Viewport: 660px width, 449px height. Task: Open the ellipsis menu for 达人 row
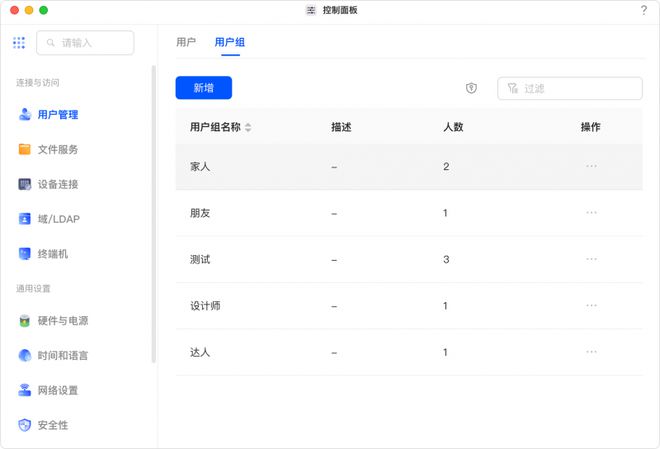coord(591,352)
